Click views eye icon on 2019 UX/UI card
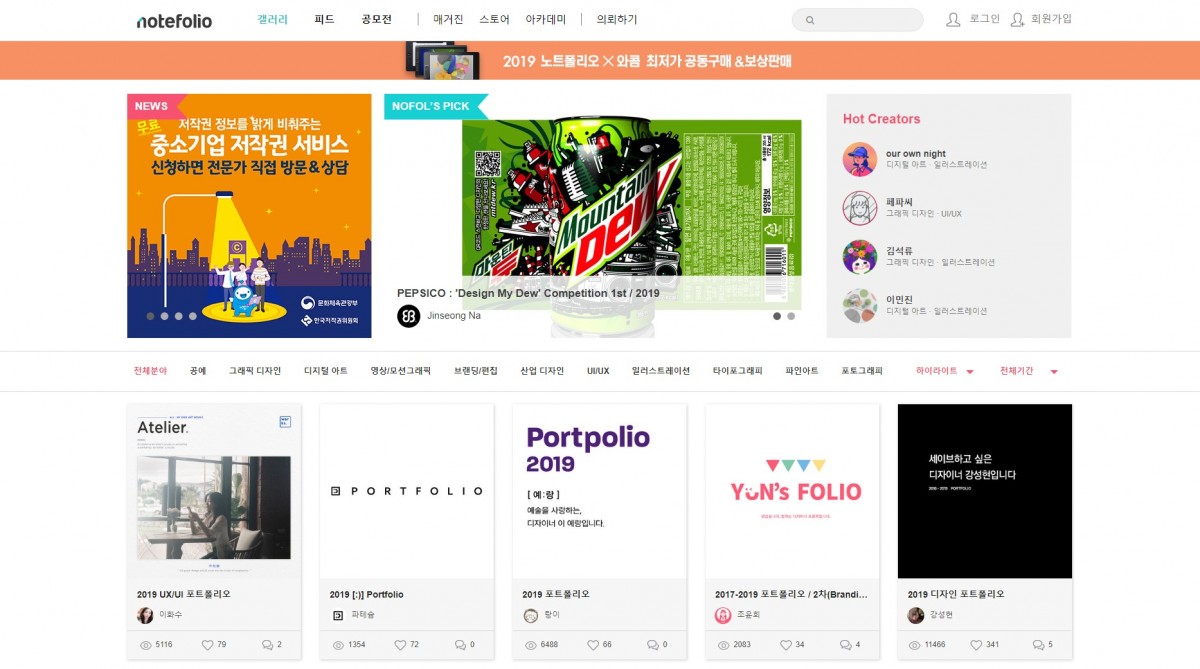 146,645
